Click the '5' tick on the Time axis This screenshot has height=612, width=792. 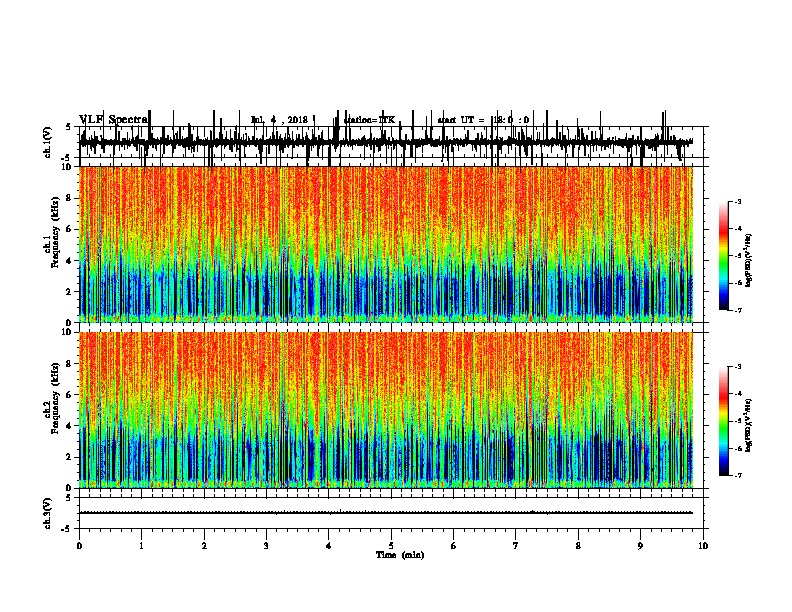pyautogui.click(x=391, y=546)
